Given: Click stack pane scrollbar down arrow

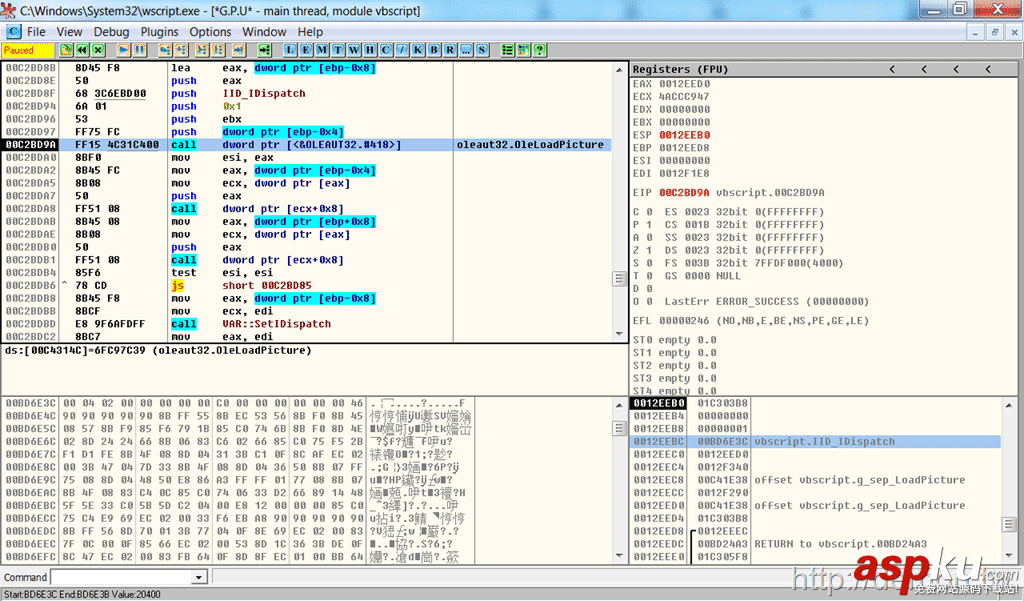Looking at the screenshot, I should (x=1009, y=556).
